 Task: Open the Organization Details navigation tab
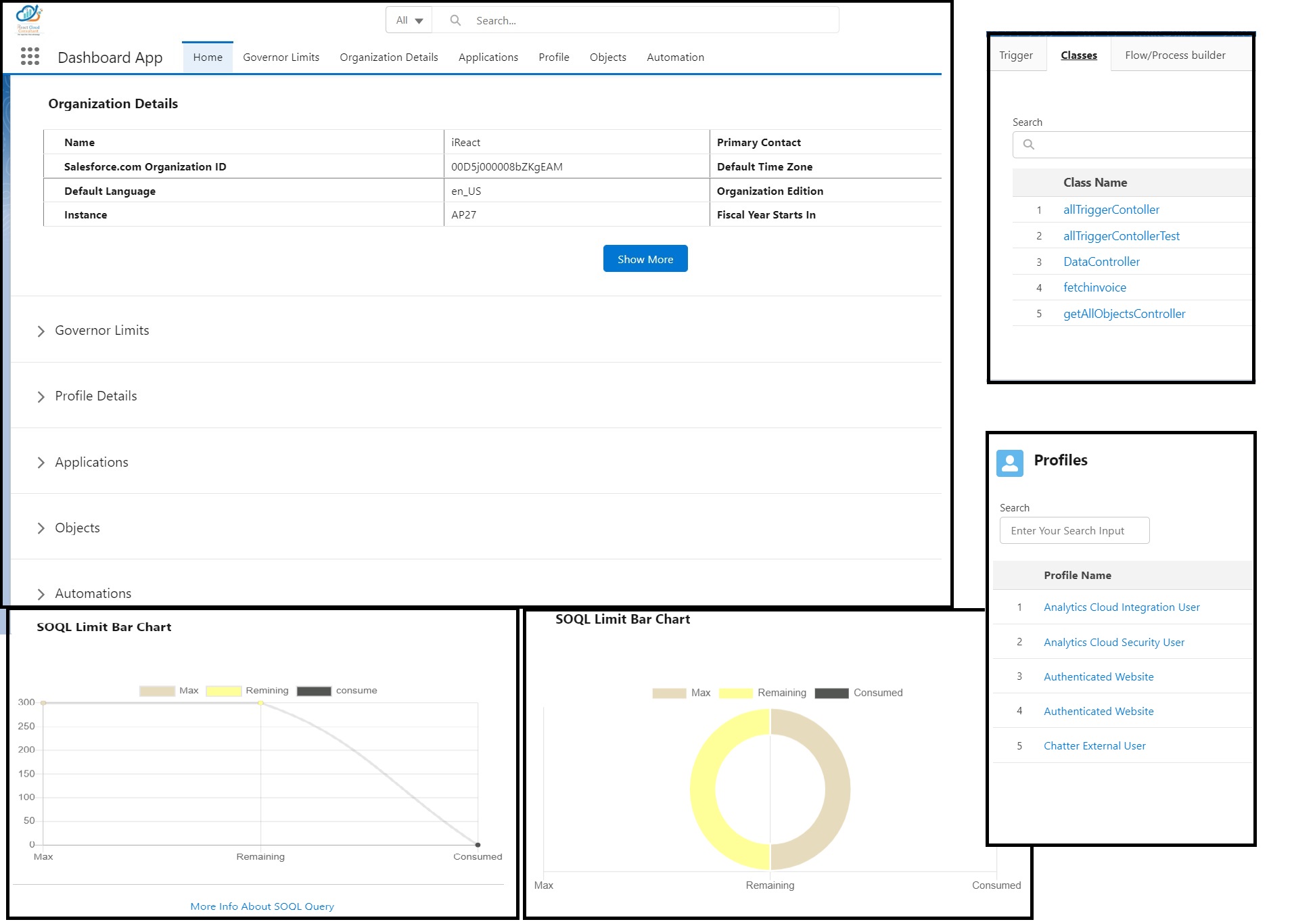(389, 57)
